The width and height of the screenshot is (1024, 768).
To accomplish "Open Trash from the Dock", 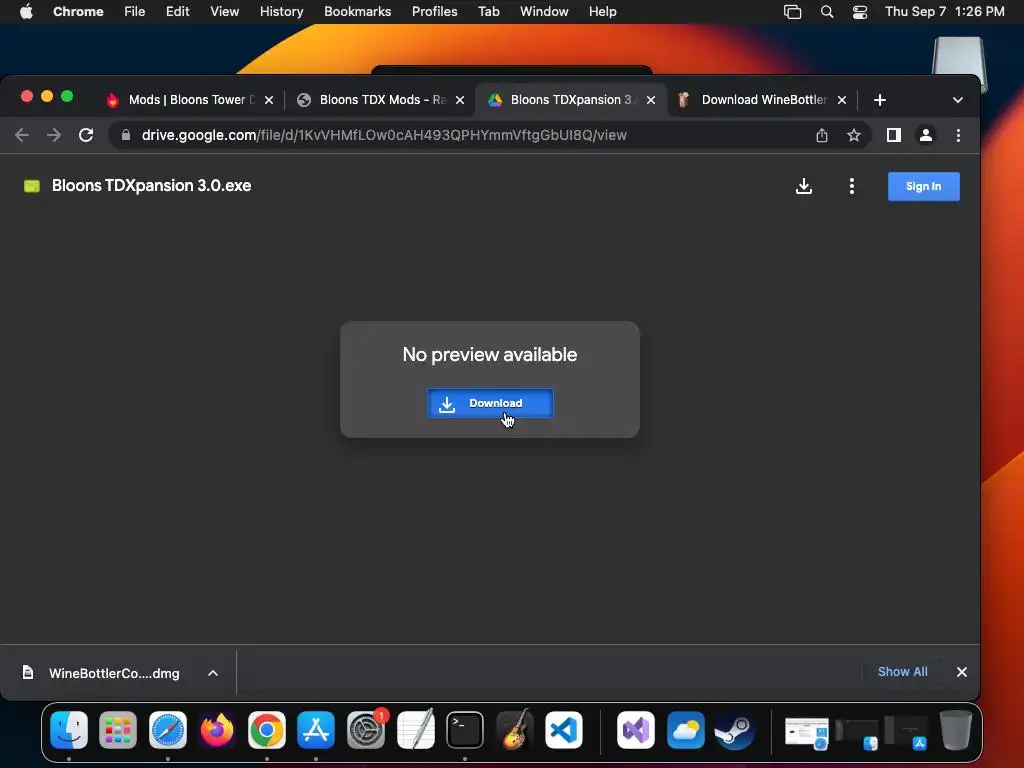I will click(955, 729).
